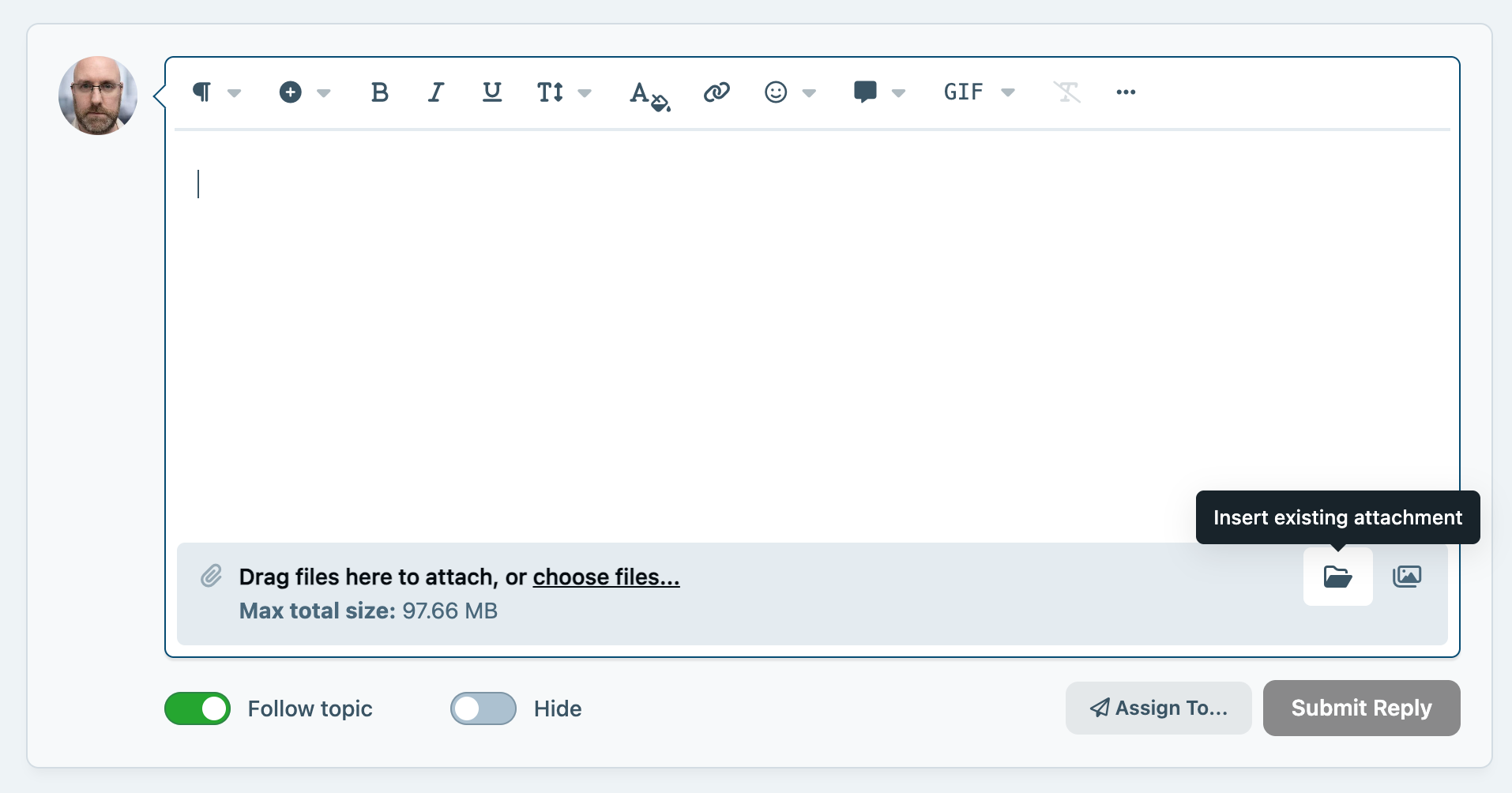The height and width of the screenshot is (793, 1512).
Task: Click the Assign To... button
Action: pos(1159,708)
